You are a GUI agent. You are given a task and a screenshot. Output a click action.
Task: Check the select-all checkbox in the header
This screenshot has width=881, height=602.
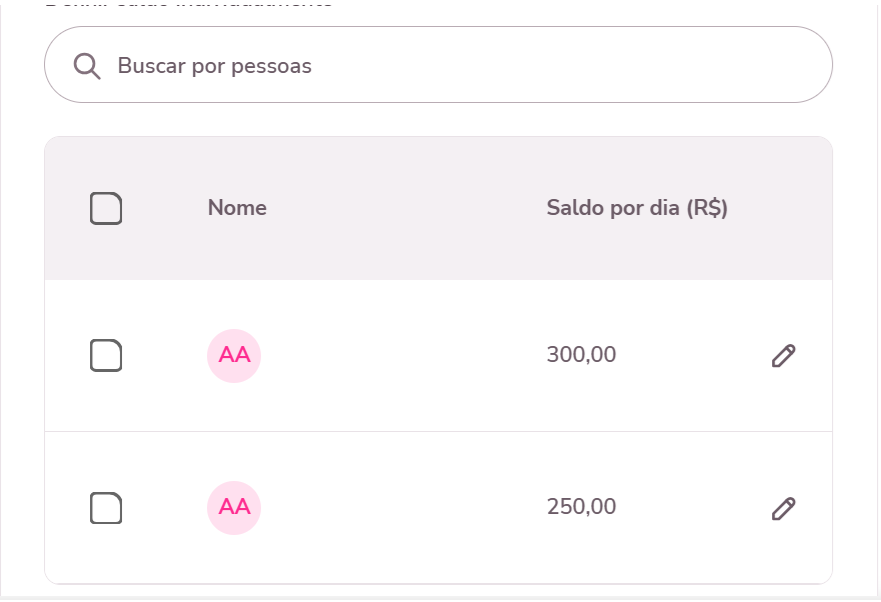[x=106, y=208]
